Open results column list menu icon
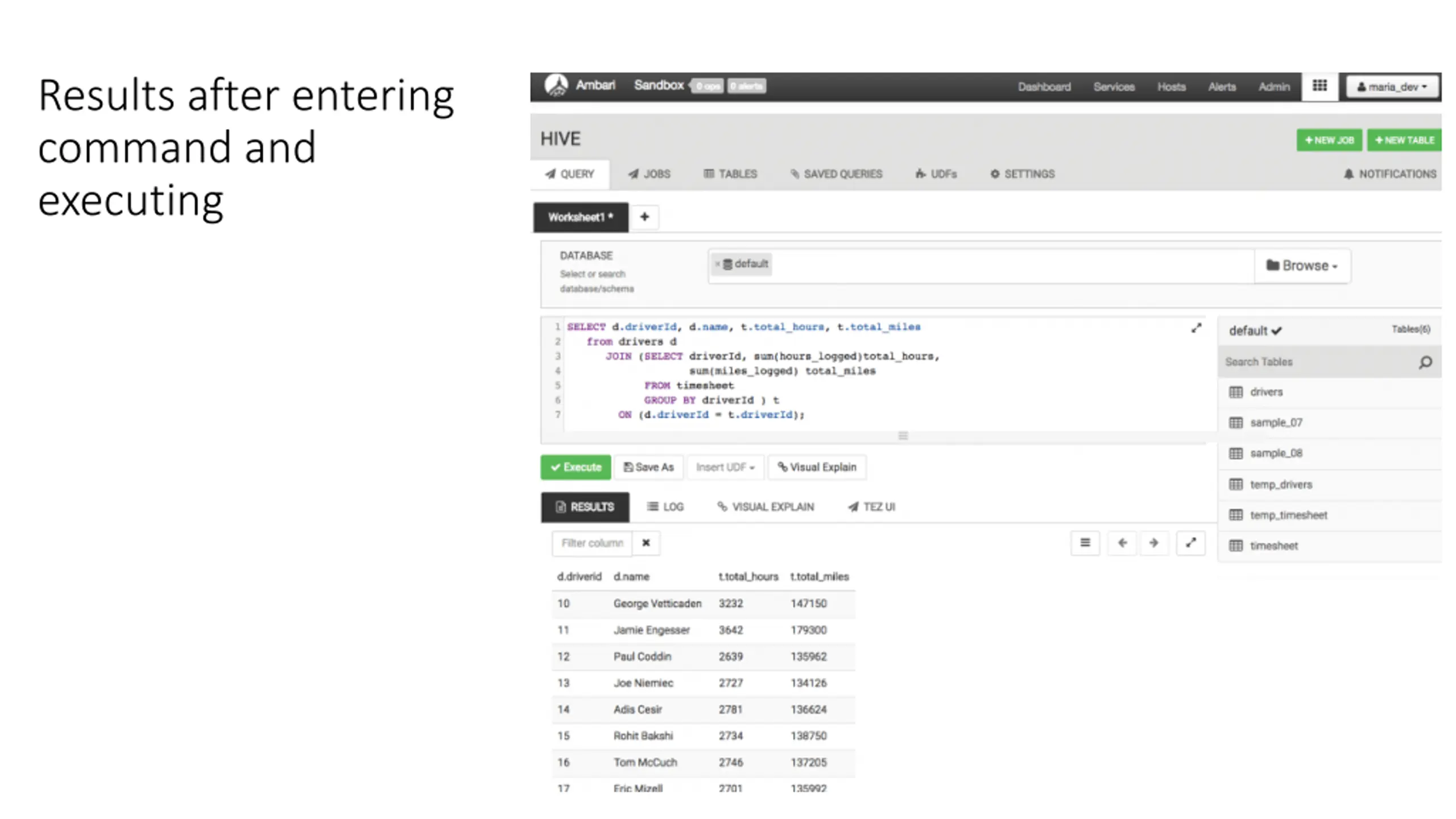The width and height of the screenshot is (1456, 819). coord(1085,543)
